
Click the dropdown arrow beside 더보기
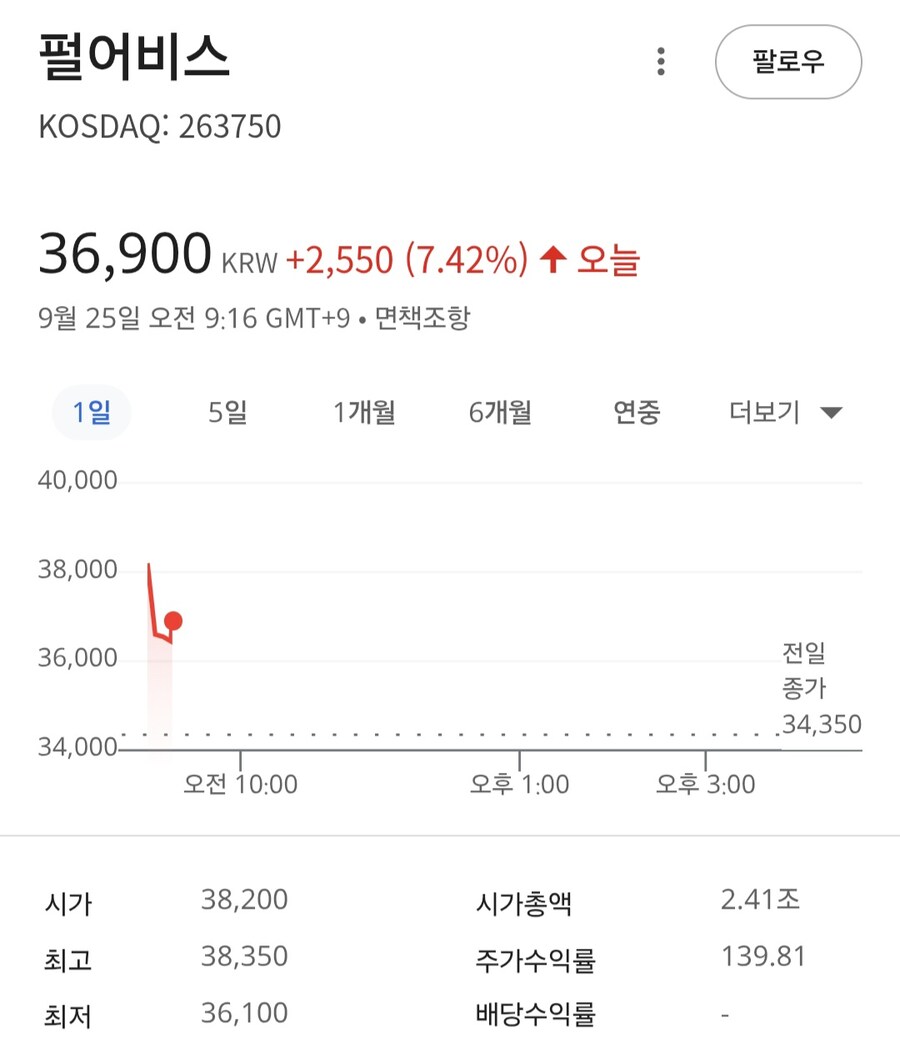(831, 413)
